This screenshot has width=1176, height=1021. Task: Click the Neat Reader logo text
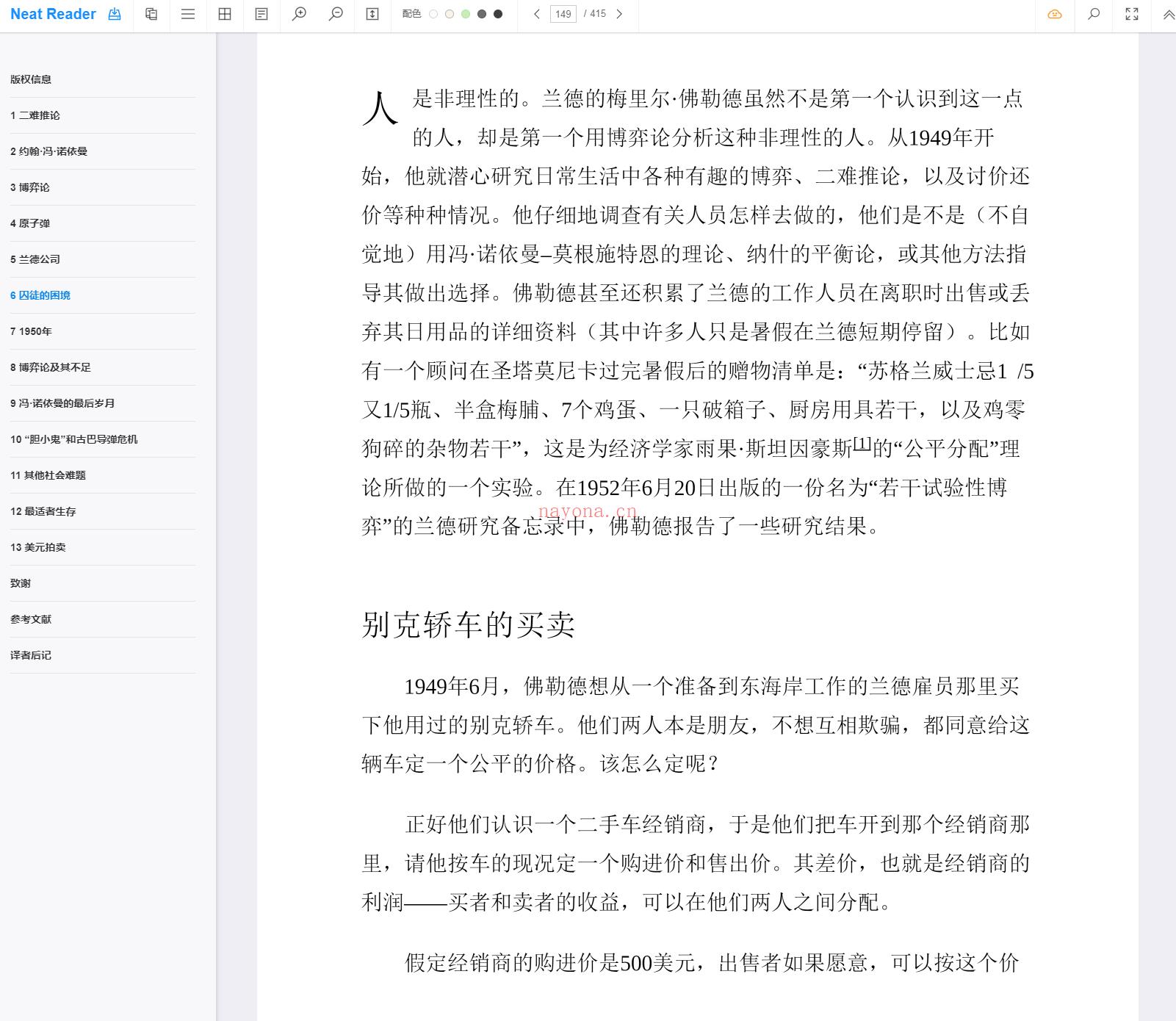53,14
